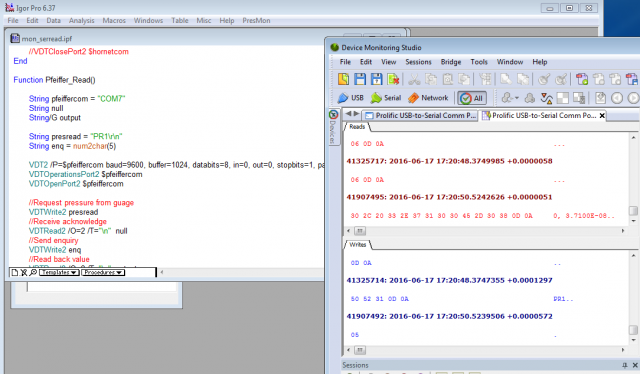The image size is (640, 374).
Task: Toggle the USB device filter
Action: tap(351, 98)
